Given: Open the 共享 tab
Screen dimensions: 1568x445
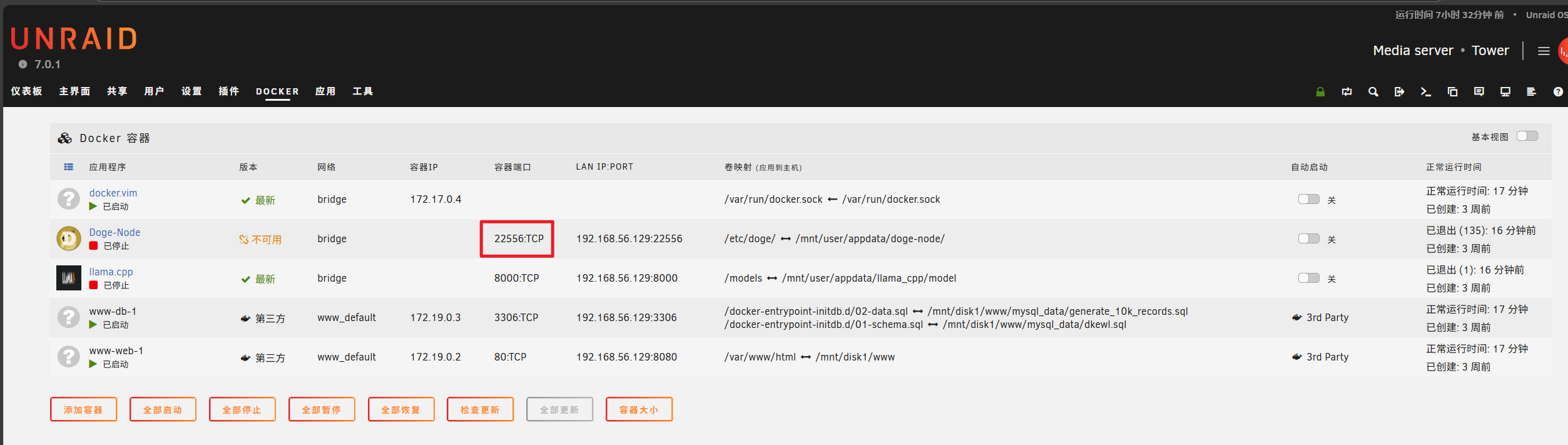Looking at the screenshot, I should click(x=117, y=91).
